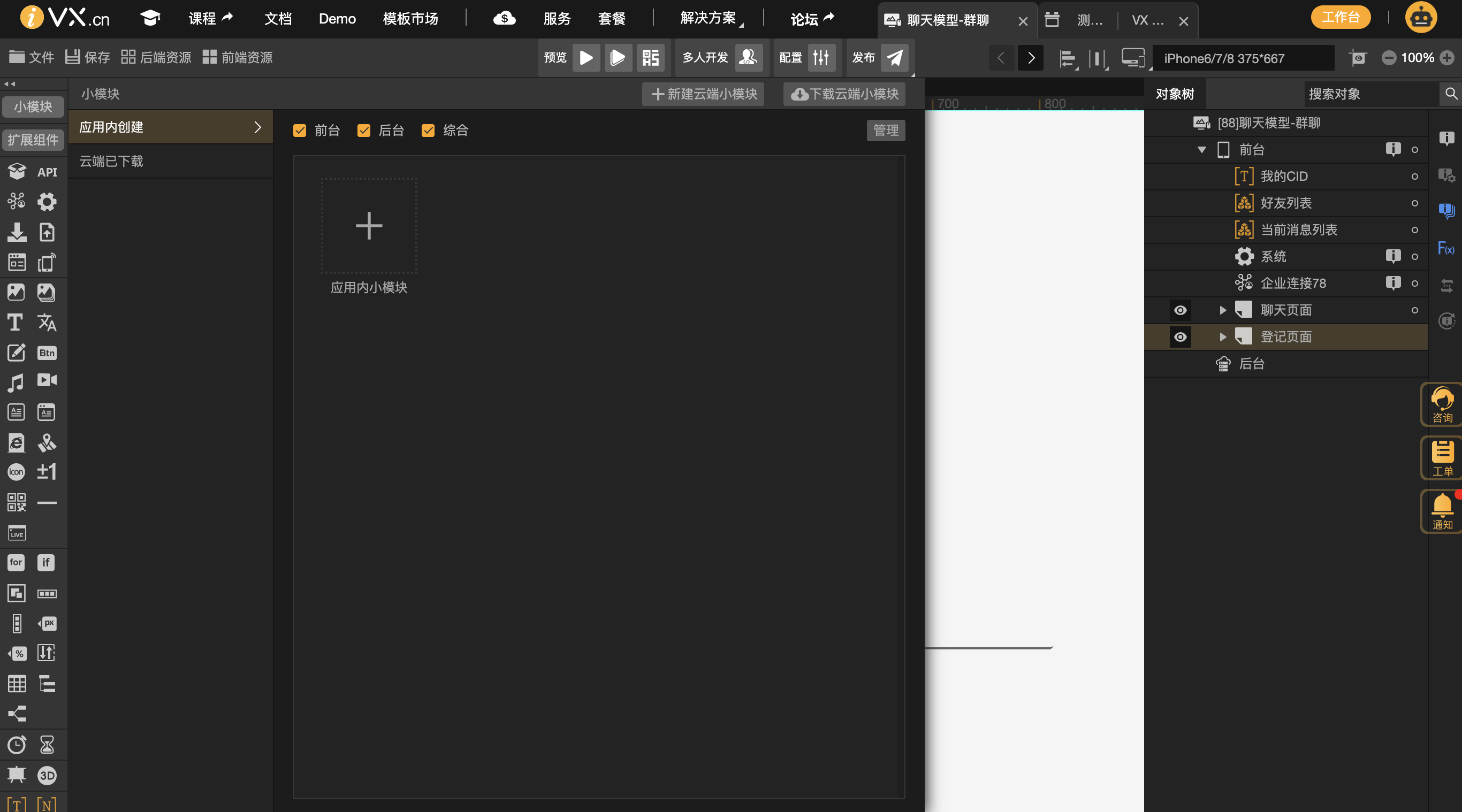Select the QR code component icon
The width and height of the screenshot is (1462, 812).
click(17, 502)
